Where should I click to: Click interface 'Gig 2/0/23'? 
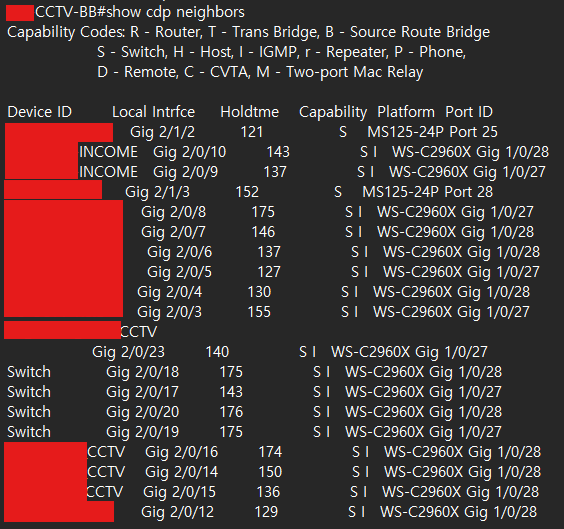(128, 352)
